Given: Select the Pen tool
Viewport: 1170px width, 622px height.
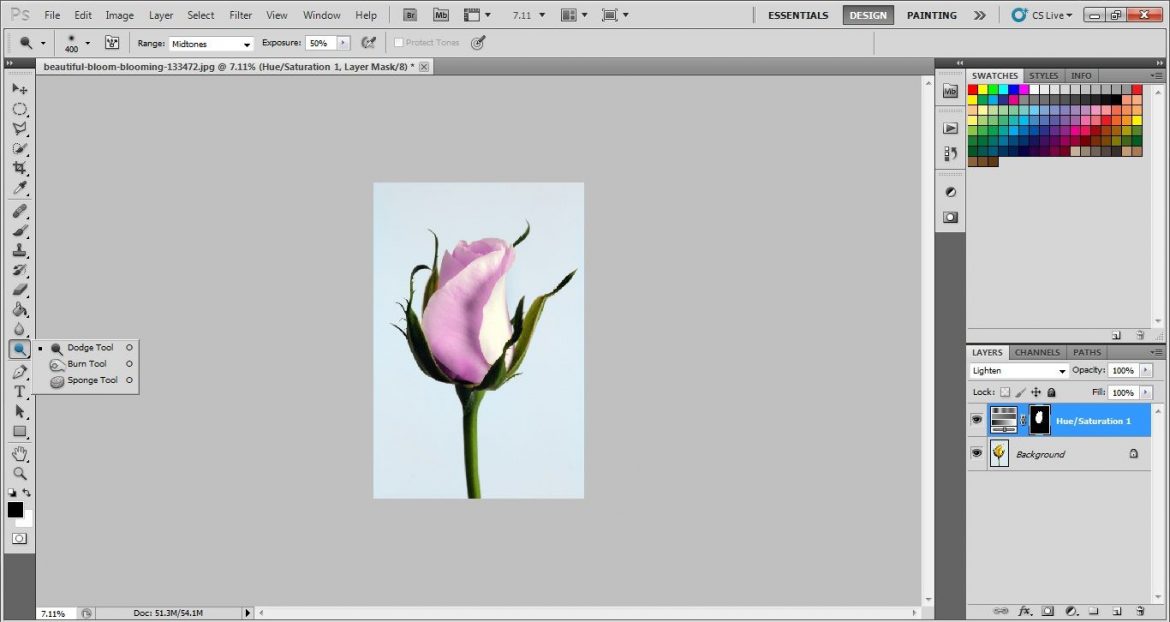Looking at the screenshot, I should pos(19,371).
